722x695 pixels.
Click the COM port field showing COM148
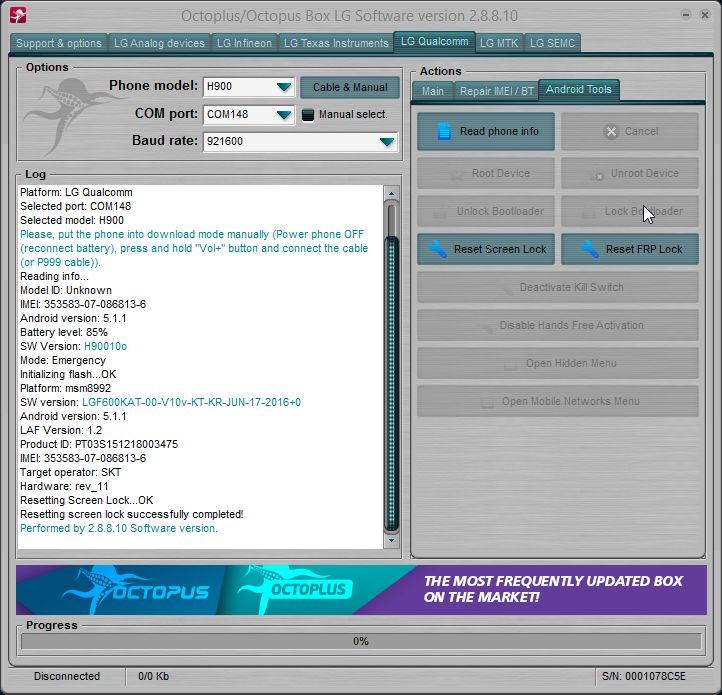[249, 115]
